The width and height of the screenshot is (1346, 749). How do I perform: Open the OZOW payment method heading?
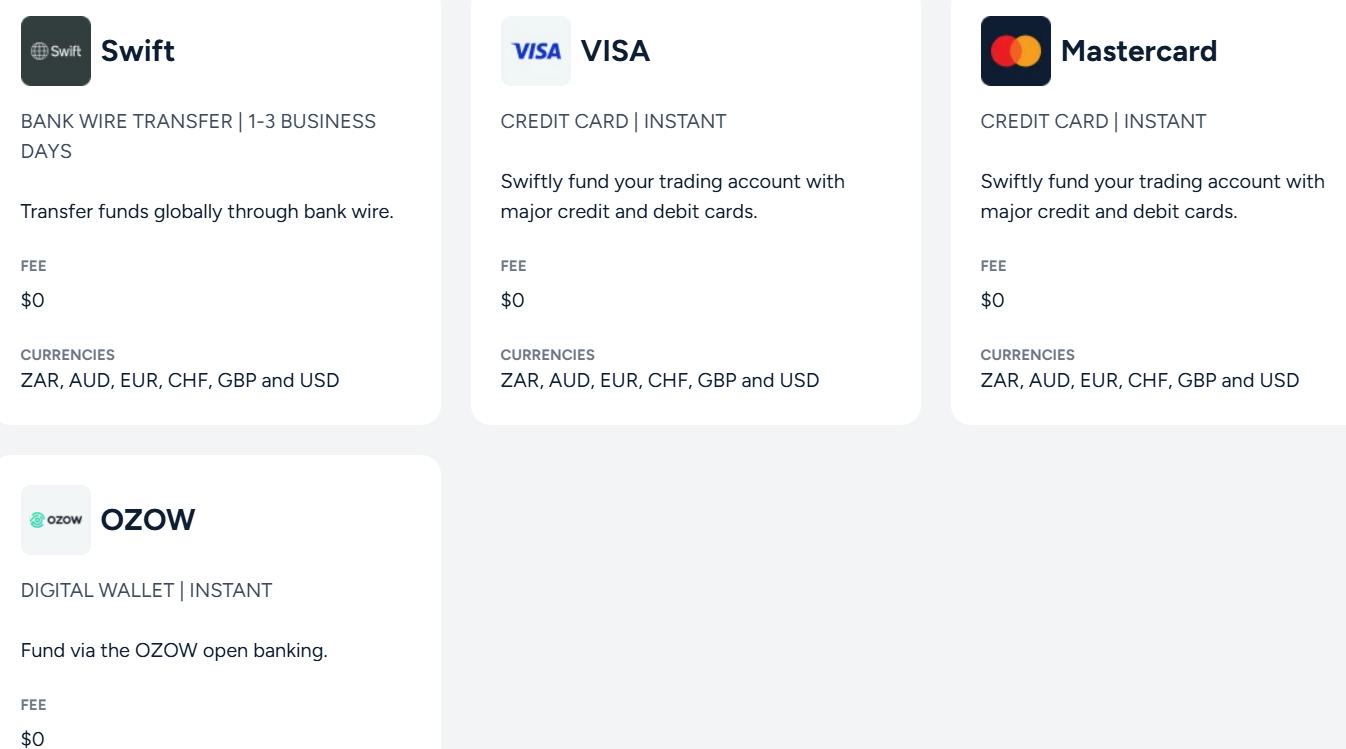[148, 520]
